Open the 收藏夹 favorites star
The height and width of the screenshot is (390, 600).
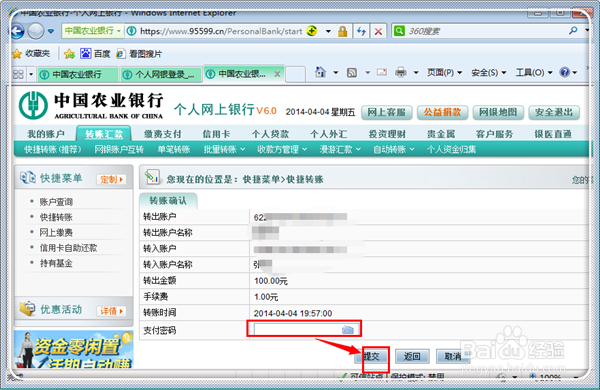point(31,54)
